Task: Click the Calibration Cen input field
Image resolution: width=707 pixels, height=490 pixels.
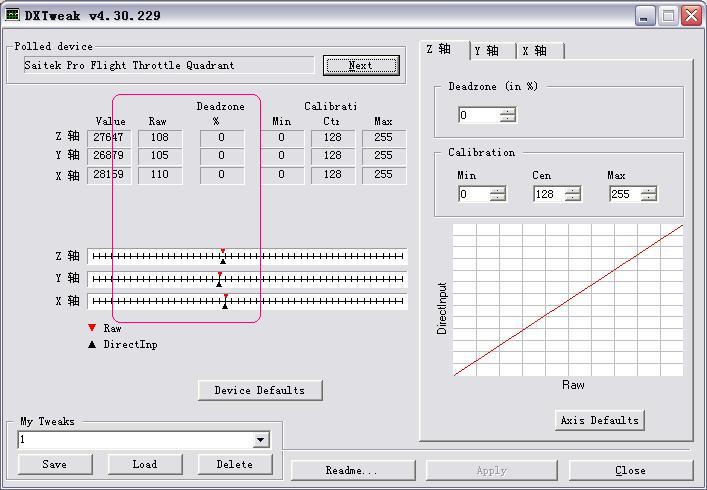Action: pyautogui.click(x=549, y=194)
